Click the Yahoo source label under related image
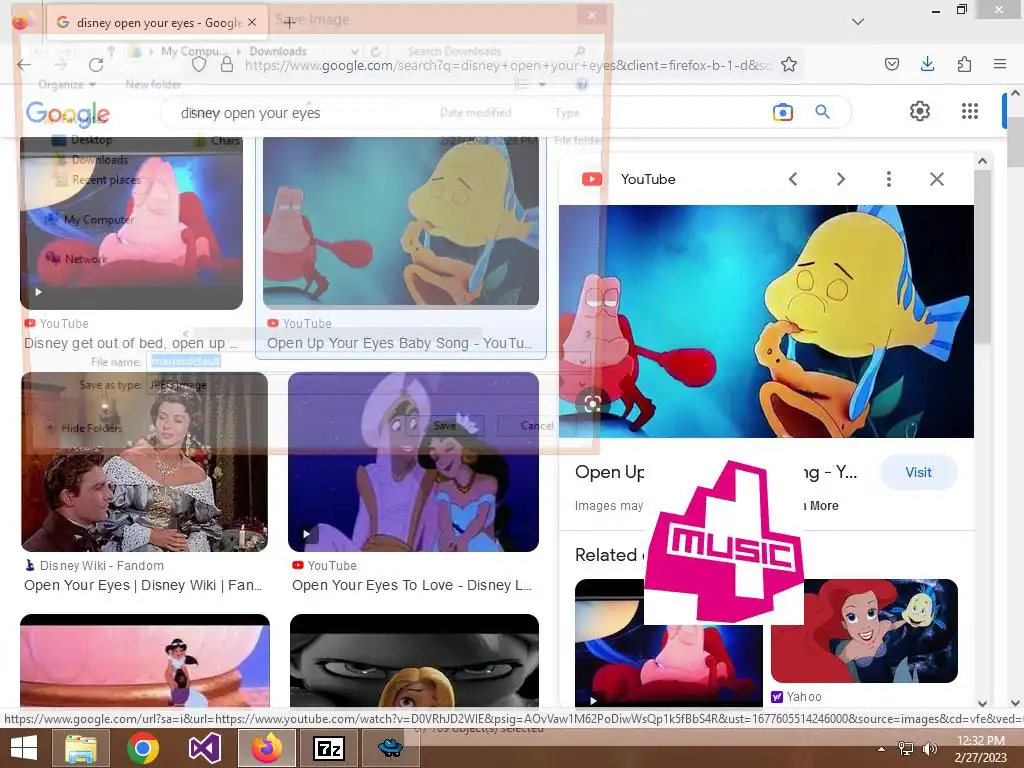 coord(804,697)
